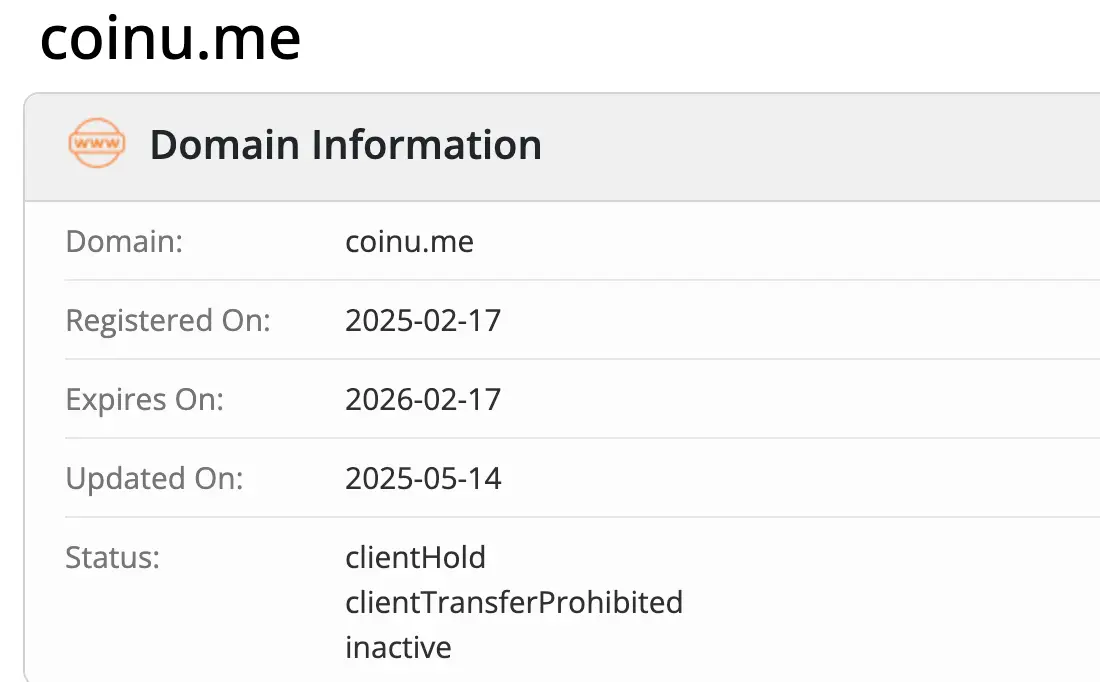This screenshot has width=1100, height=682.
Task: Click the word Information in panel header
Action: click(427, 145)
